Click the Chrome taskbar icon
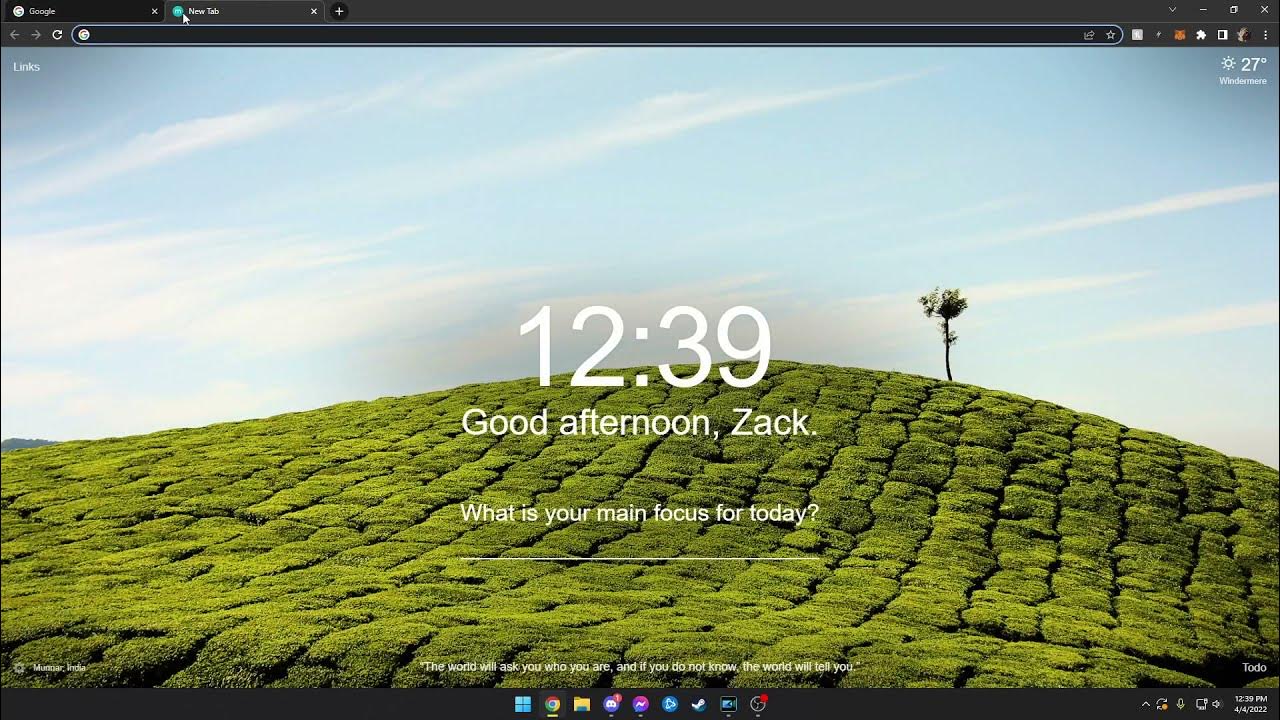1280x720 pixels. click(552, 704)
